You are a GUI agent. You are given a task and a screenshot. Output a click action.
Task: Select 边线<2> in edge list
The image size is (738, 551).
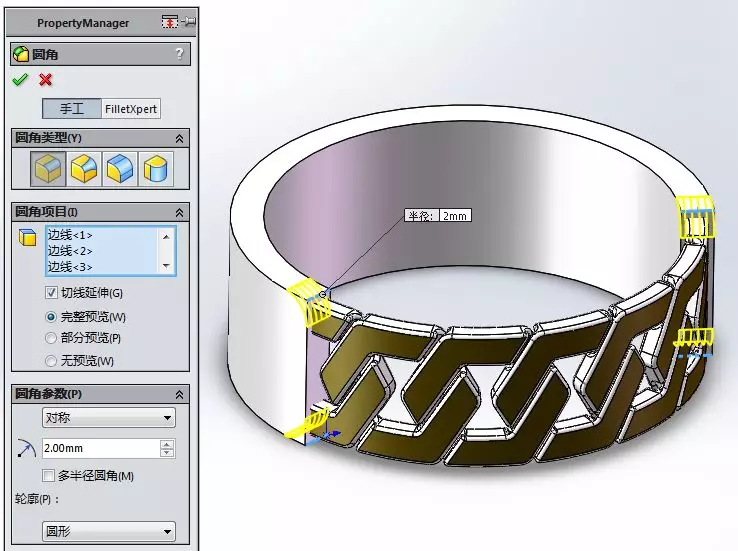click(70, 251)
